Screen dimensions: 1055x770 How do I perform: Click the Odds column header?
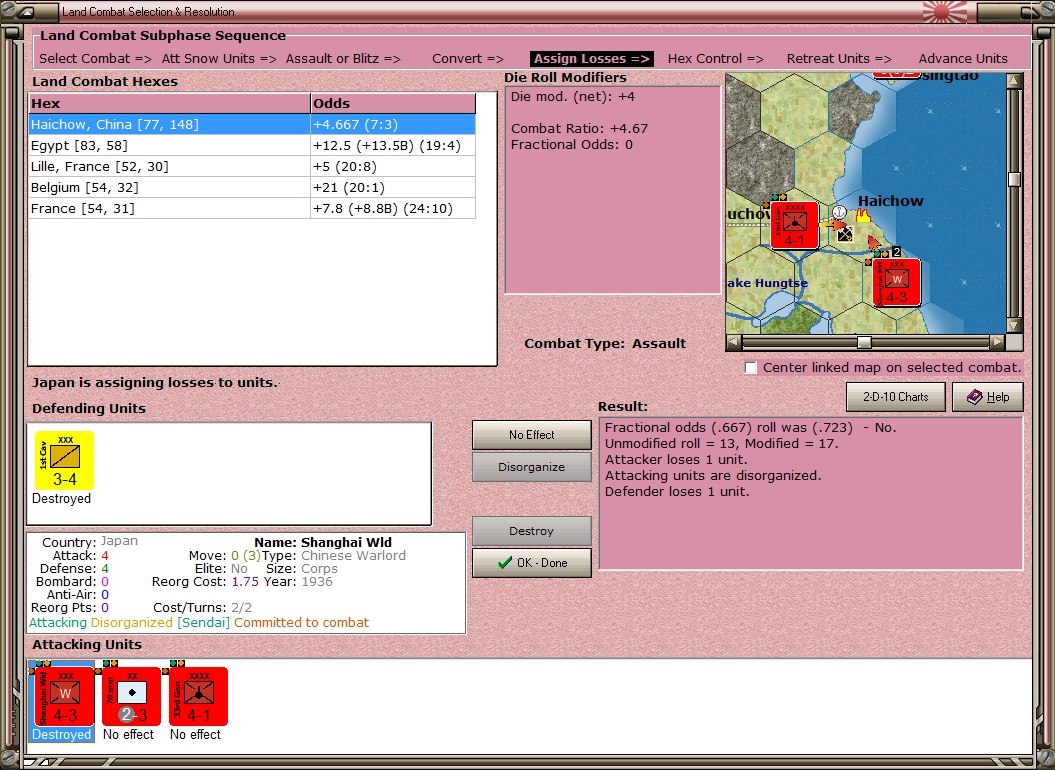click(393, 104)
